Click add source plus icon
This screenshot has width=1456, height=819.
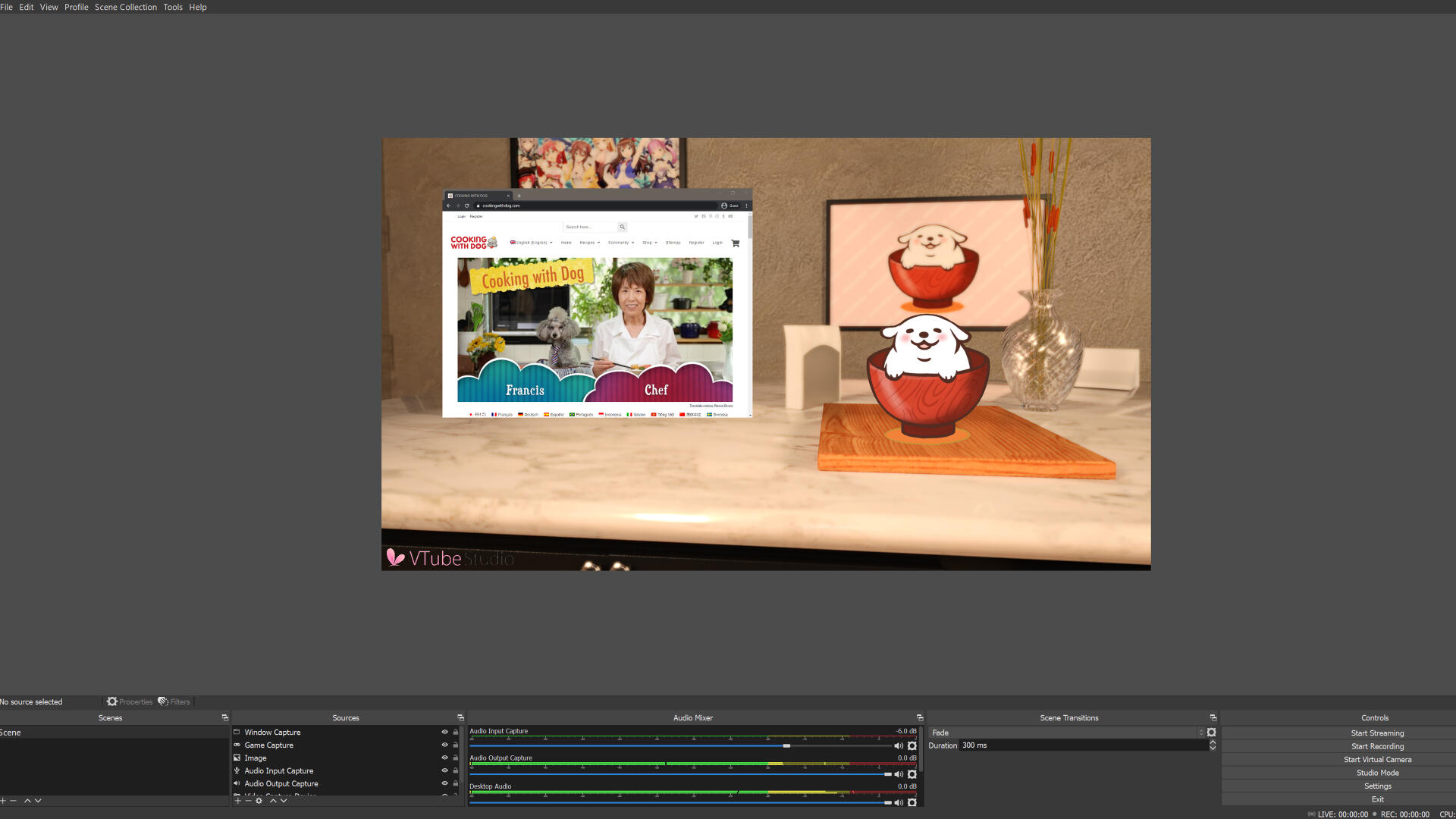coord(238,801)
